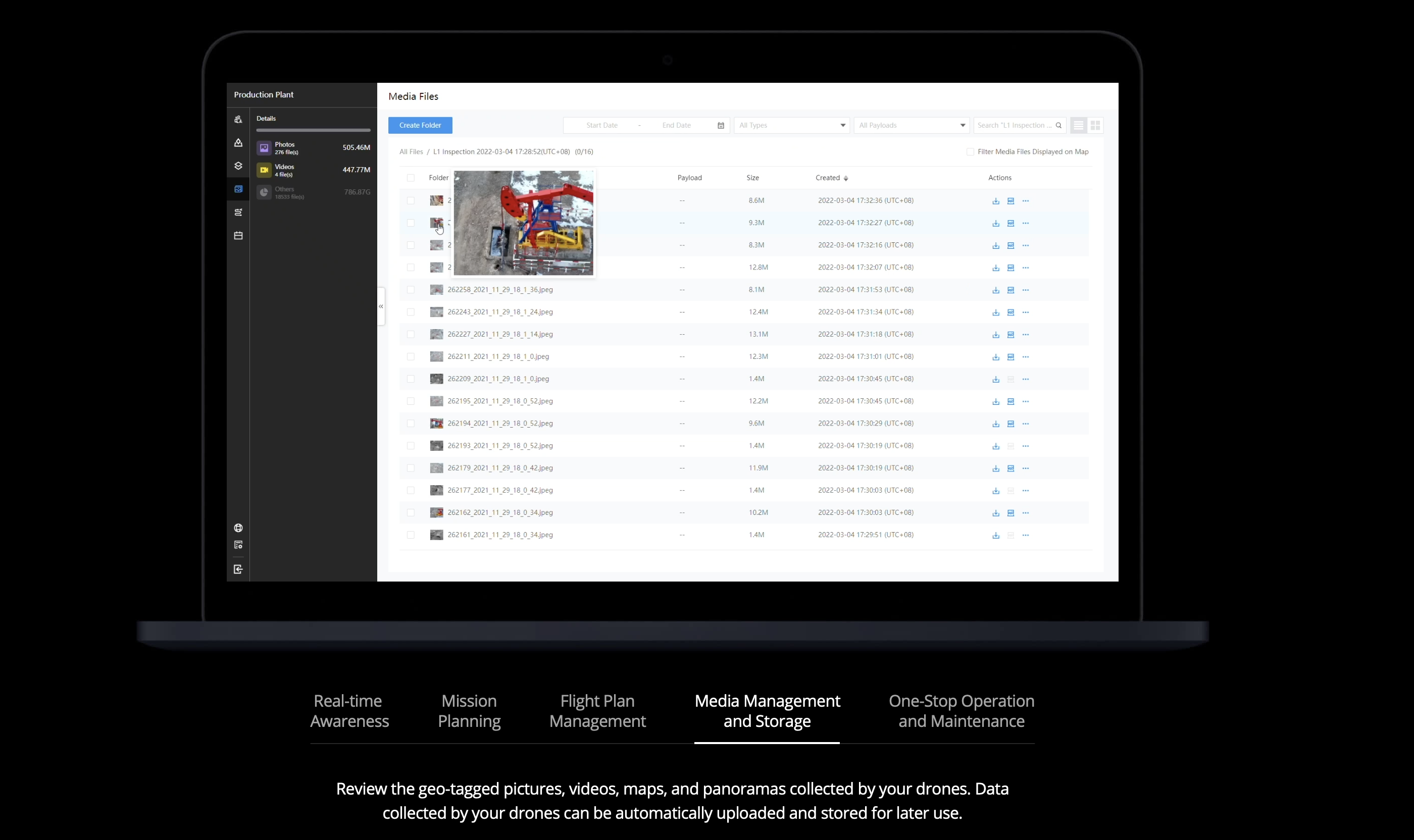Viewport: 1414px width, 840px height.
Task: Click the globe icon in sidebar
Action: [x=238, y=528]
